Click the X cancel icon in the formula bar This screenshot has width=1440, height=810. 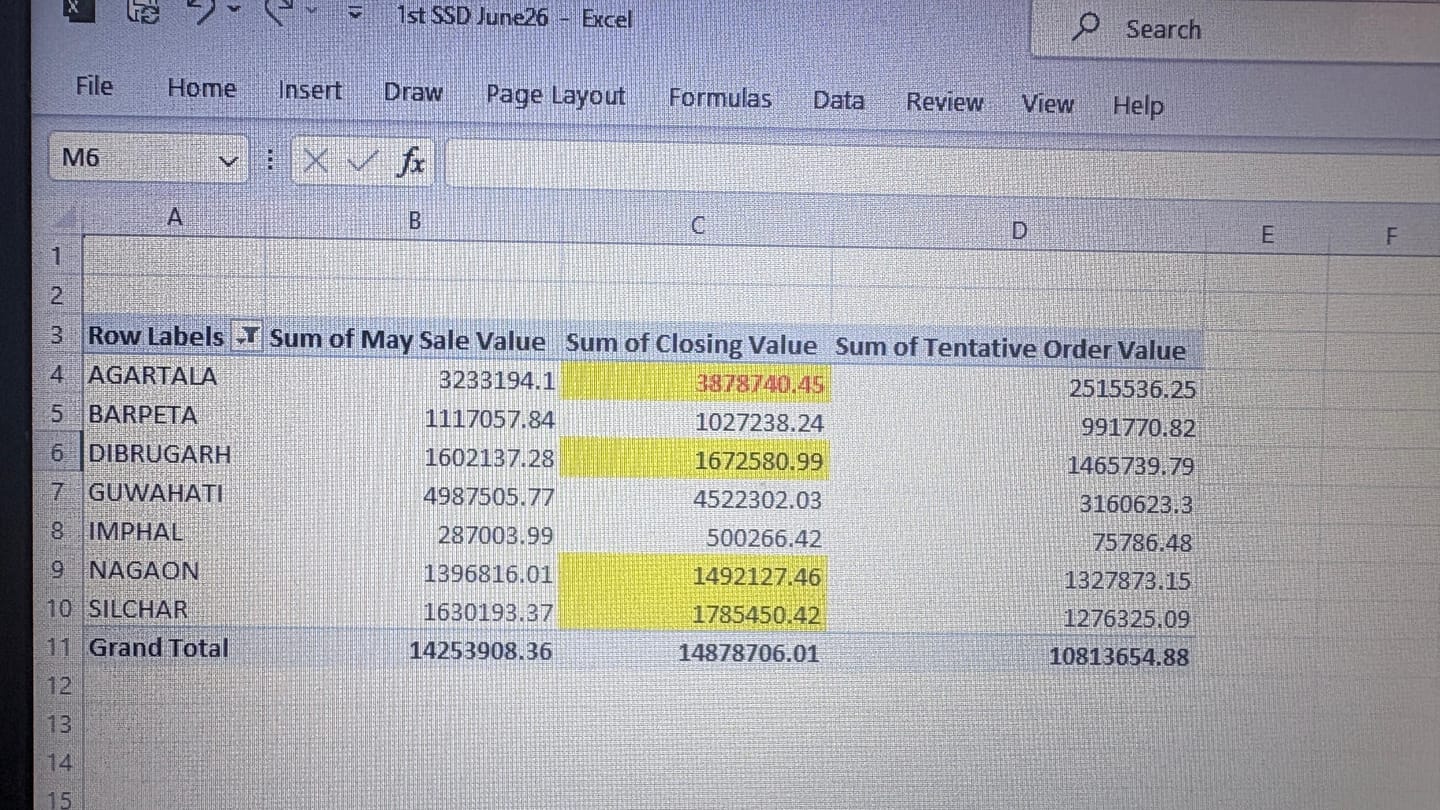click(x=316, y=160)
